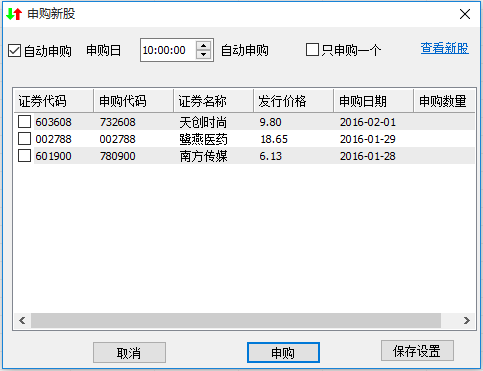Sort by the 申购代码 column header
This screenshot has width=483, height=371.
pyautogui.click(x=134, y=101)
